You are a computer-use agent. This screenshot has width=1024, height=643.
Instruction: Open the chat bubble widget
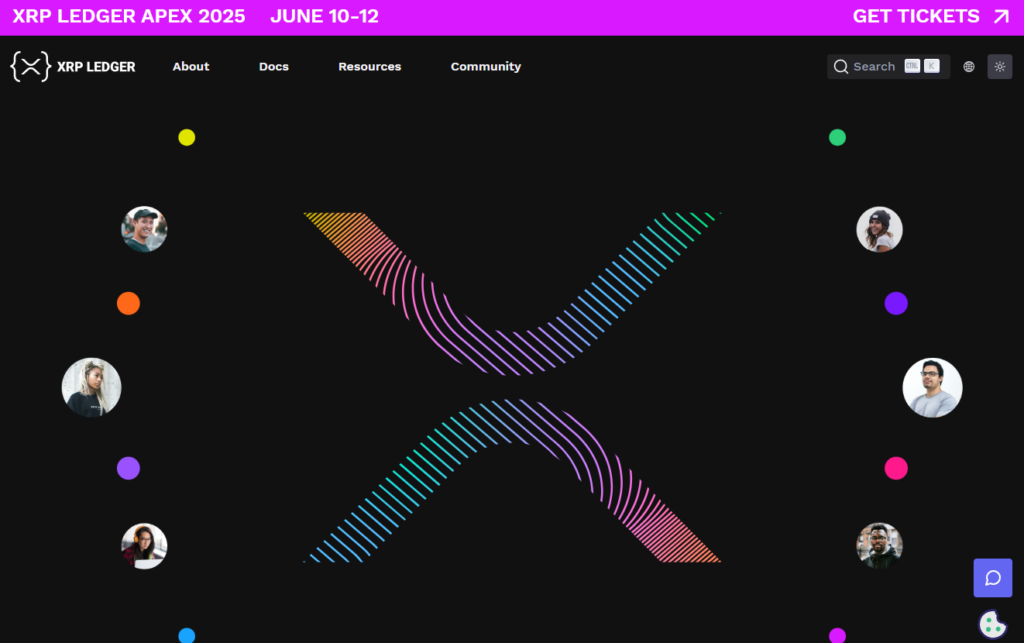[x=993, y=578]
